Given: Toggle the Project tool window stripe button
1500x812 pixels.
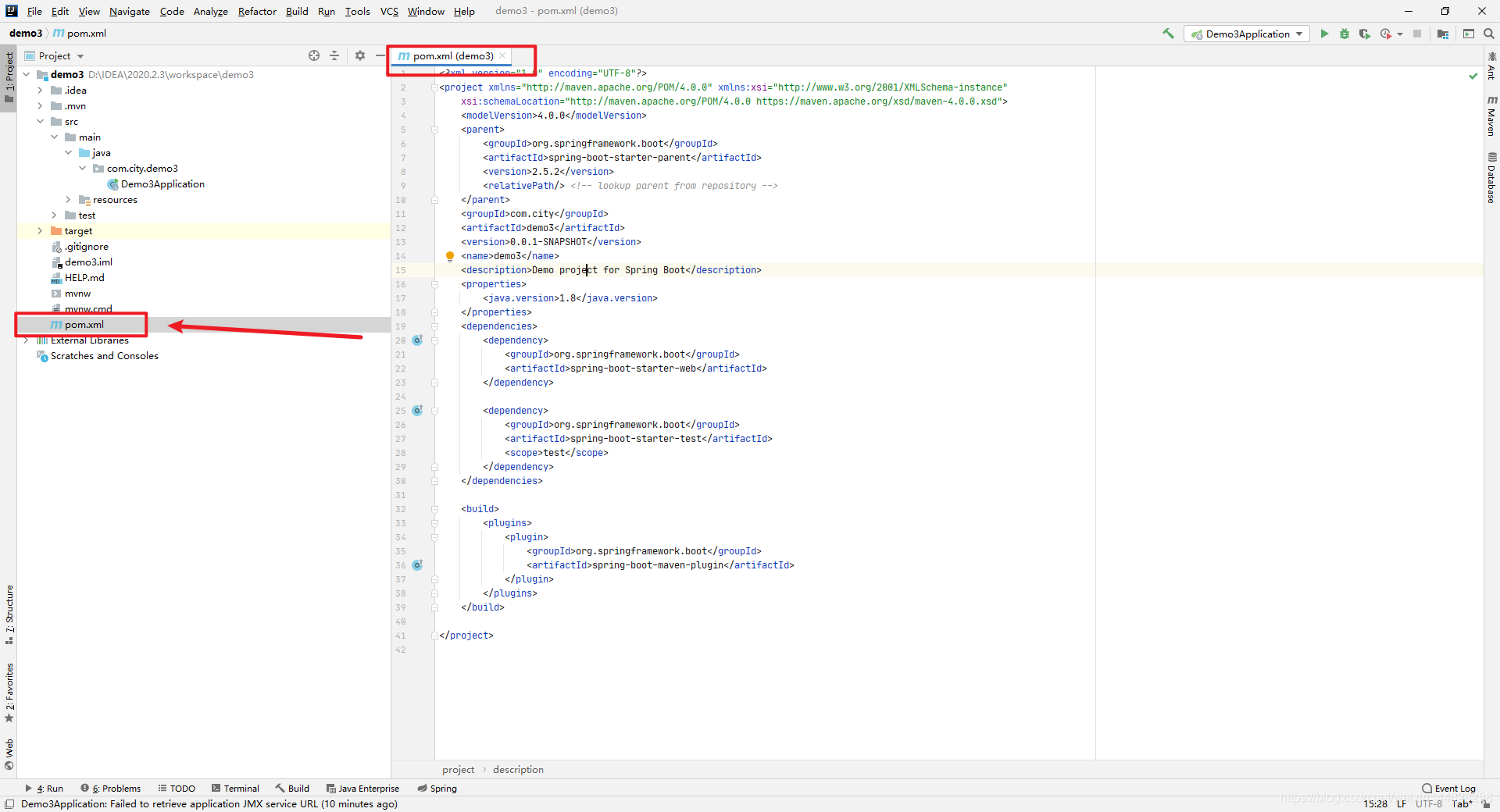Looking at the screenshot, I should coord(9,79).
